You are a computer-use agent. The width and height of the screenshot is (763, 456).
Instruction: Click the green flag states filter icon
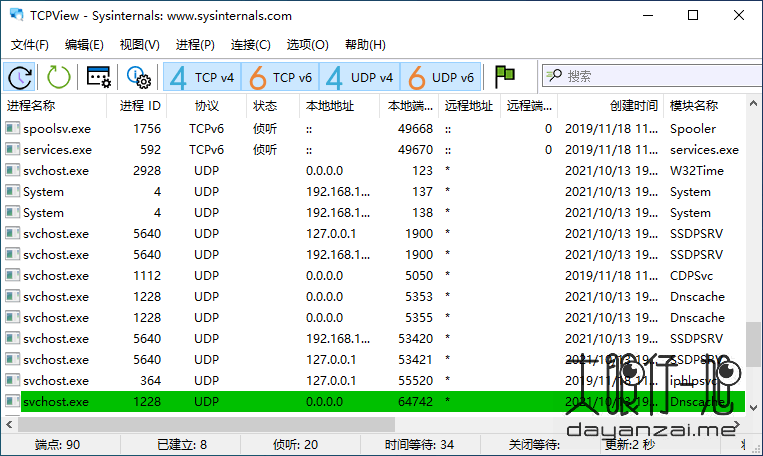pyautogui.click(x=505, y=76)
